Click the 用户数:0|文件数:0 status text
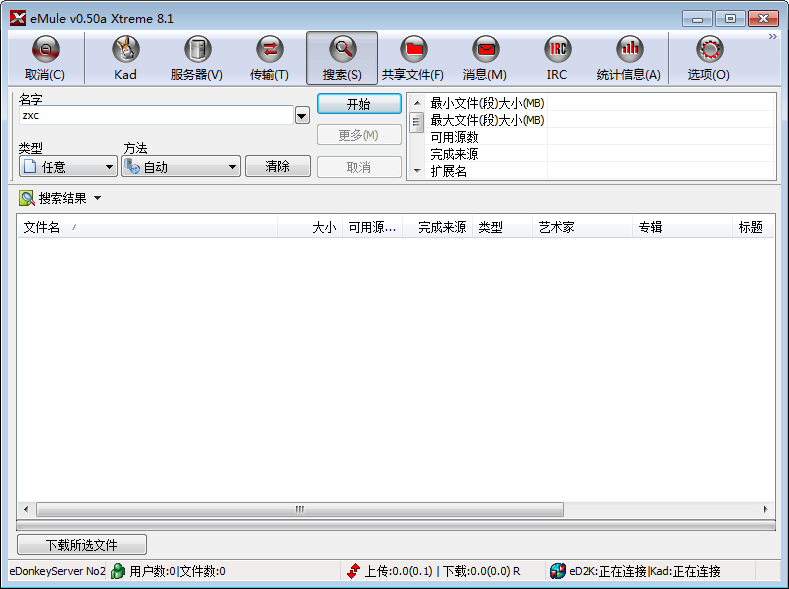Screen dimensions: 789x589 (x=178, y=571)
